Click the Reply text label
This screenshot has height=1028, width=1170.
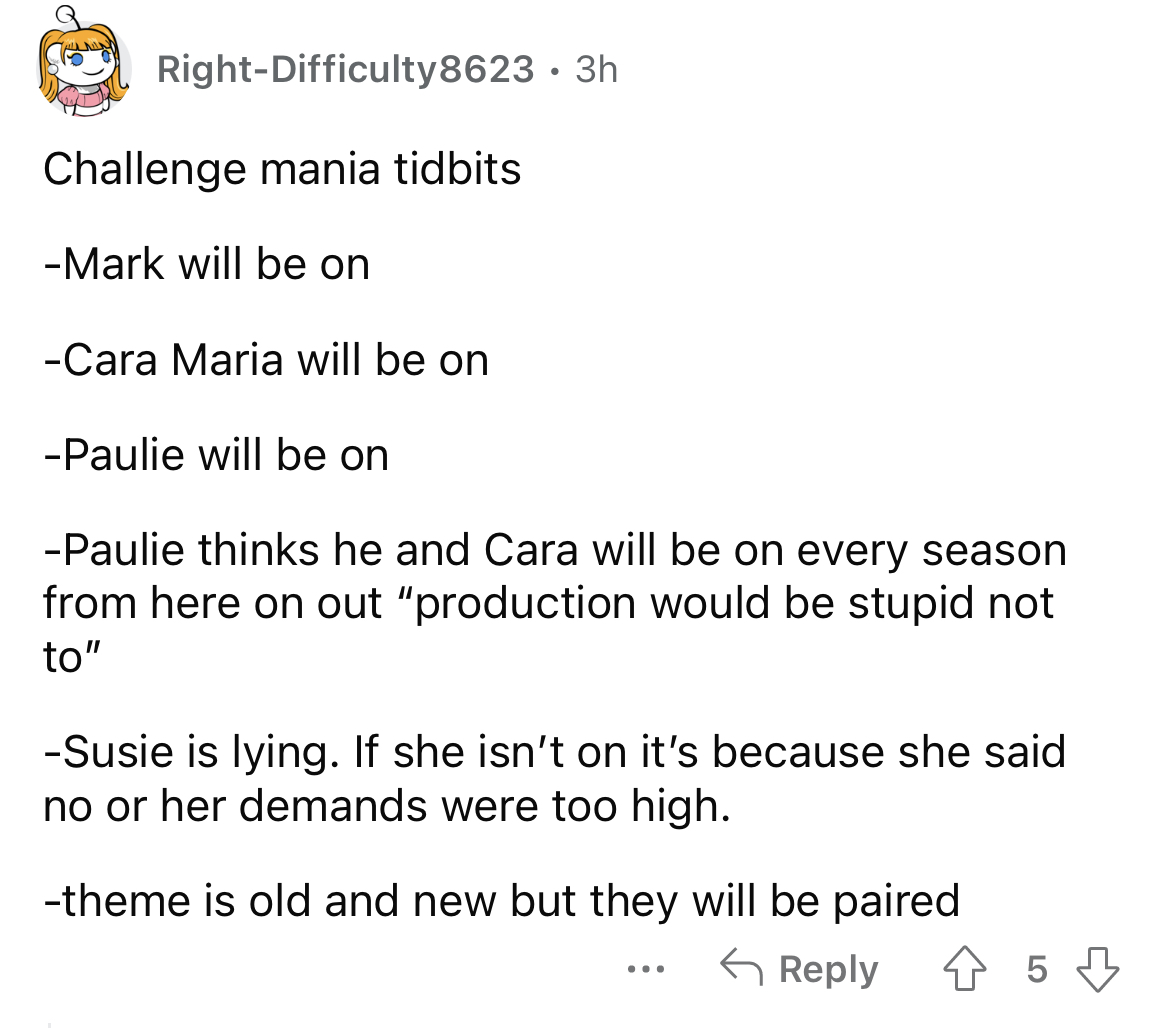[x=828, y=969]
